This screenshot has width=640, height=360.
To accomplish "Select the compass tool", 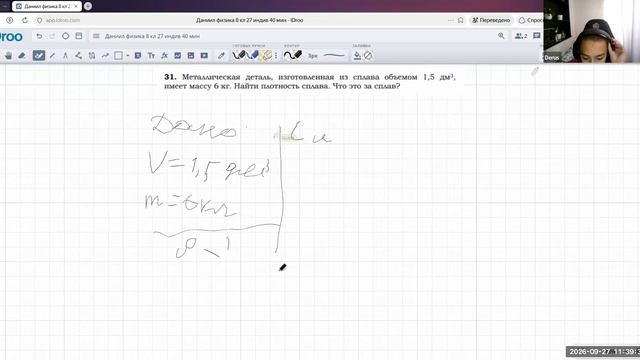I will (x=65, y=56).
